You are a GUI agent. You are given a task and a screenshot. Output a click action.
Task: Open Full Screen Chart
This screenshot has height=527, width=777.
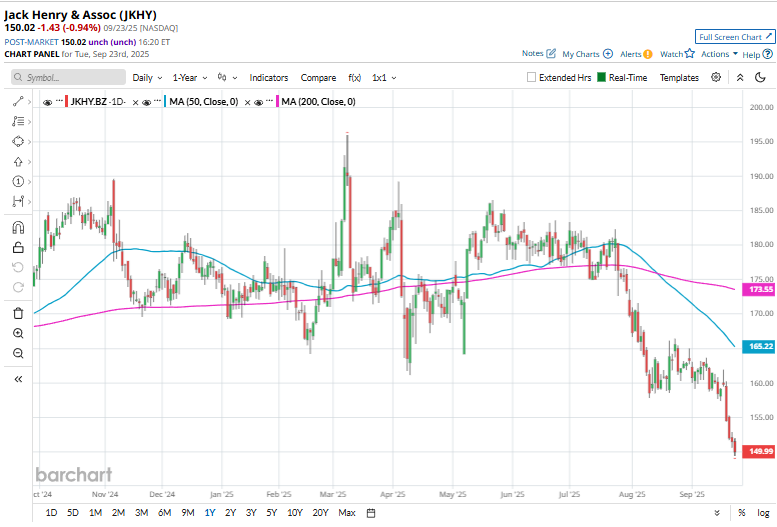pyautogui.click(x=735, y=37)
